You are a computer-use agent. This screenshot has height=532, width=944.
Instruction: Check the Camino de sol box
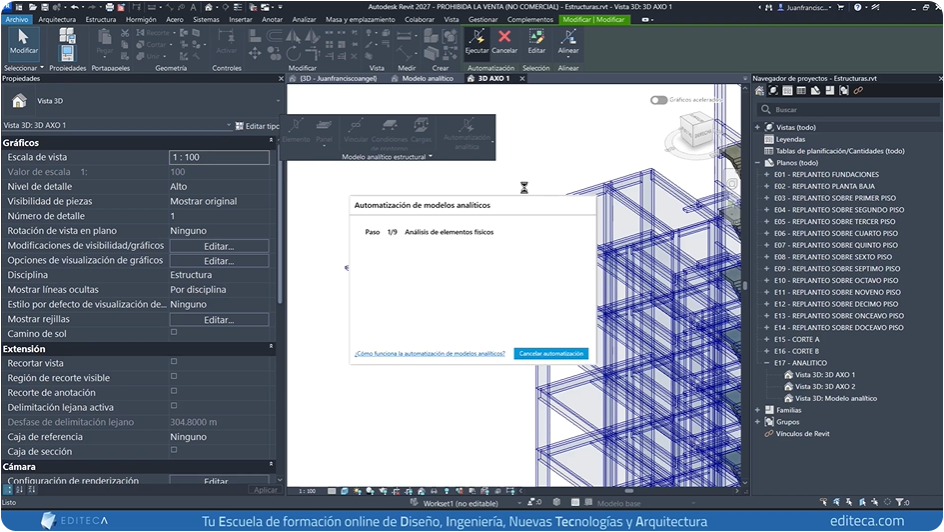(174, 333)
